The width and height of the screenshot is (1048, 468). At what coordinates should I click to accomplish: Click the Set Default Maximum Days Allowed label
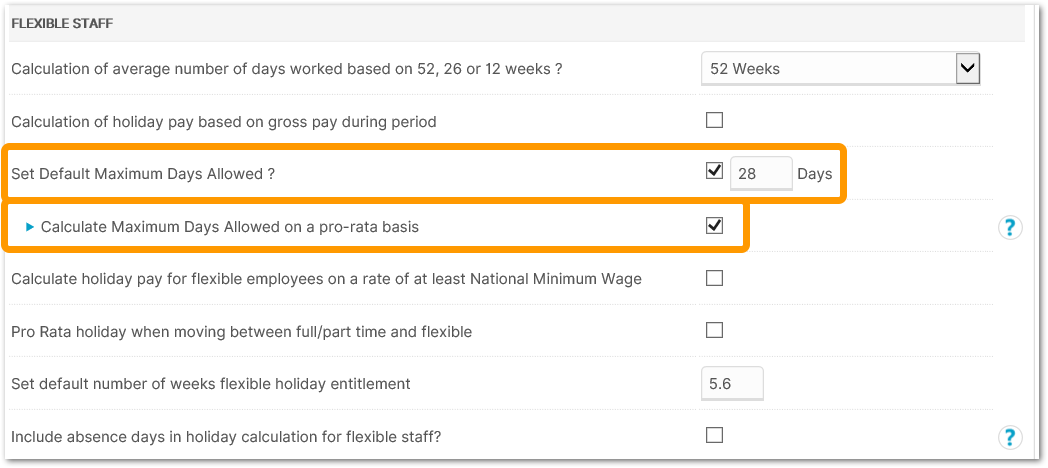point(143,174)
